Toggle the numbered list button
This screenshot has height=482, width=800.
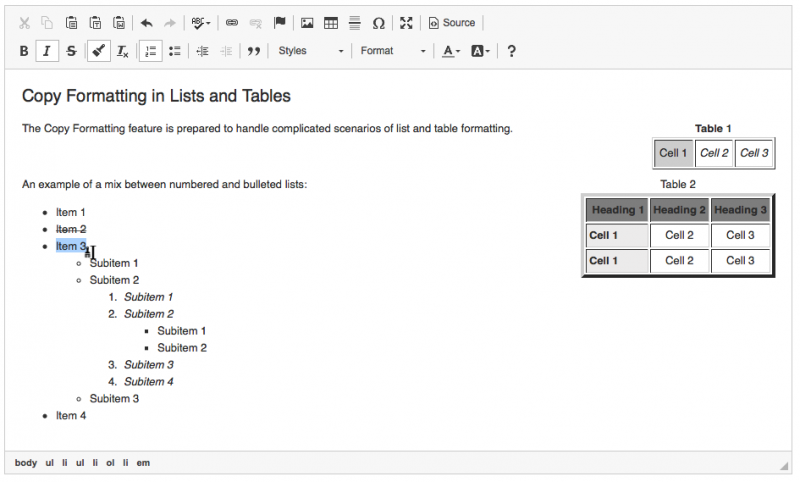click(150, 51)
